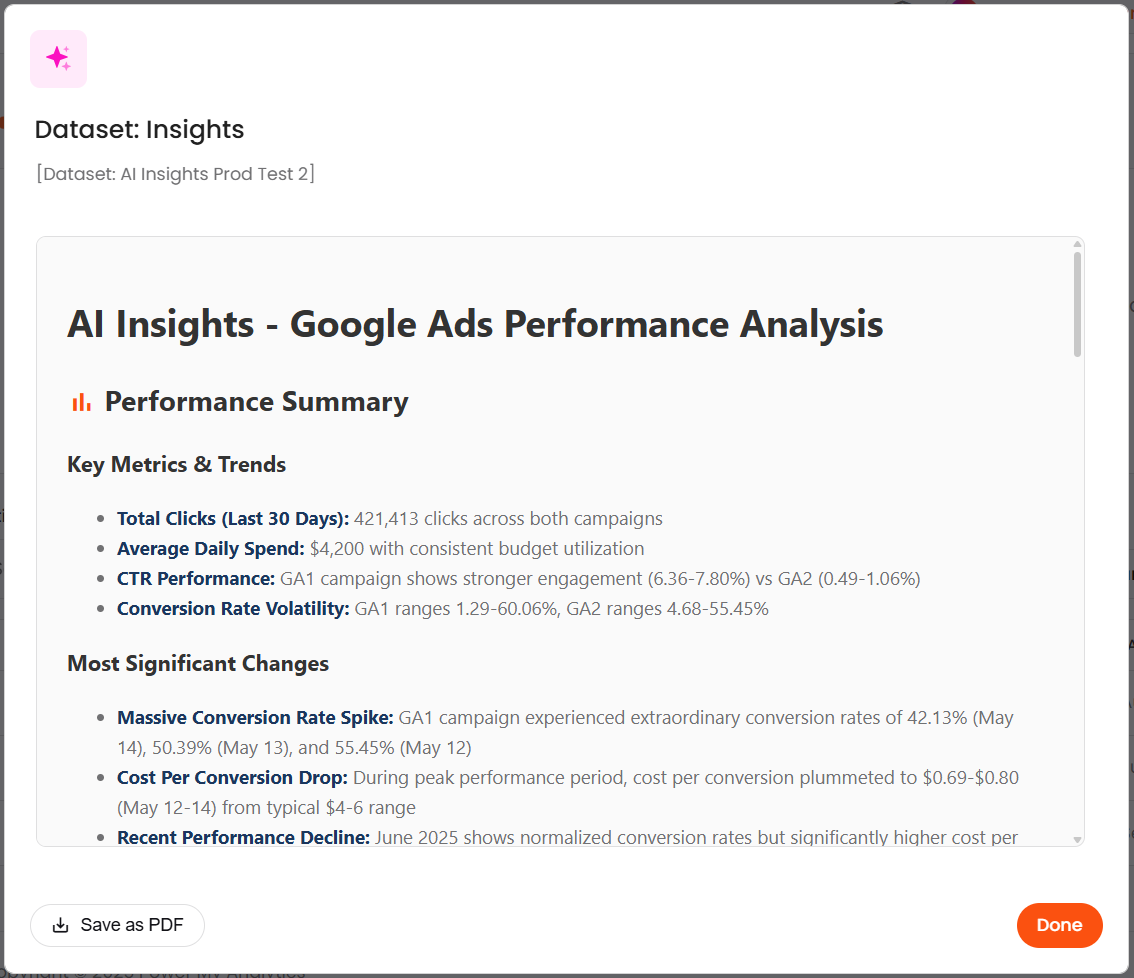
Task: Click the orange bar chart icon
Action: click(81, 402)
